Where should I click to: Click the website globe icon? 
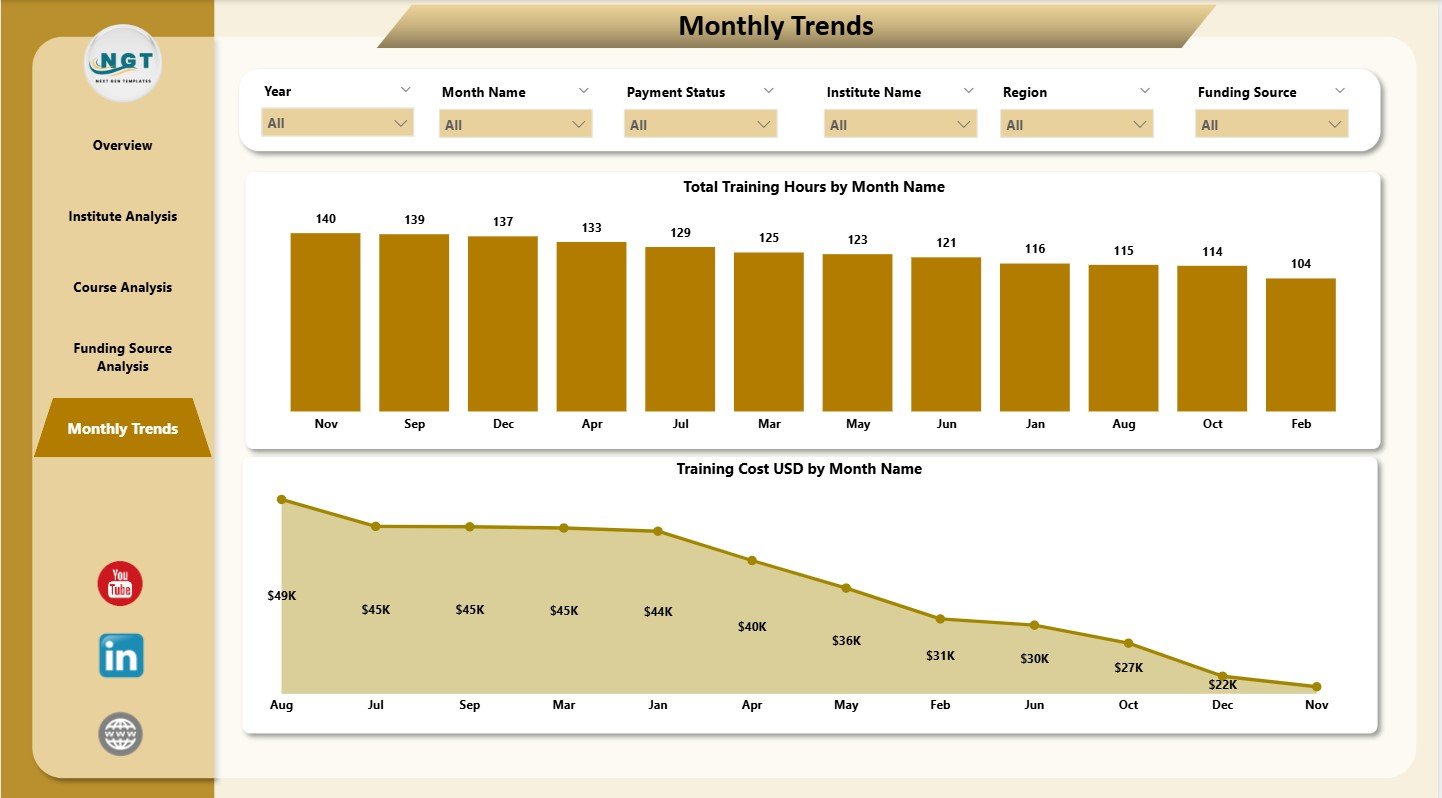(x=120, y=733)
